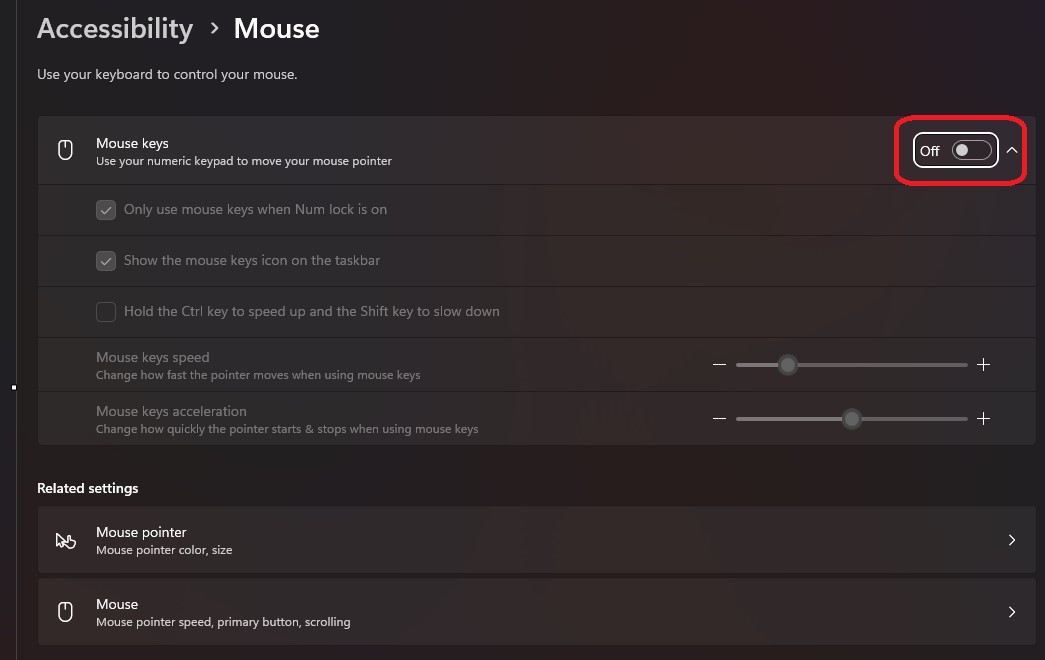Click plus icon for Mouse keys speed

(x=983, y=365)
